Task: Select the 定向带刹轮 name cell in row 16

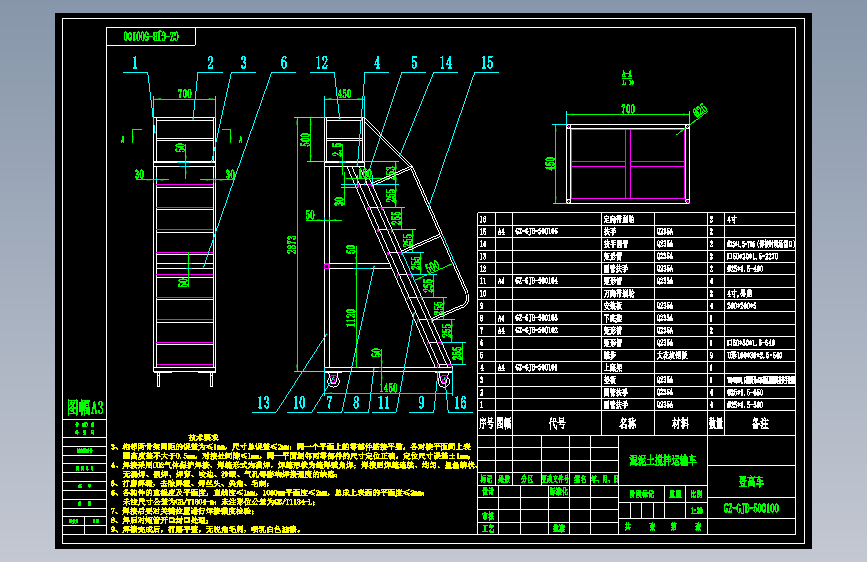Action: pyautogui.click(x=619, y=219)
